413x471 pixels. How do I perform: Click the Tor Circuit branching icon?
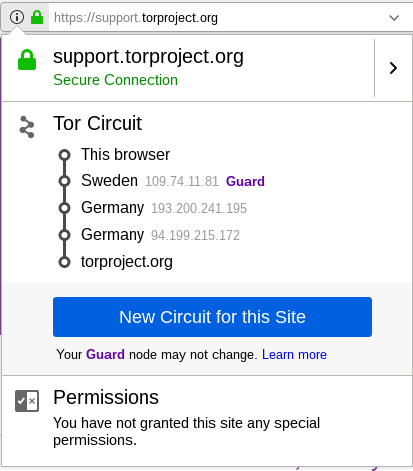pyautogui.click(x=27, y=127)
